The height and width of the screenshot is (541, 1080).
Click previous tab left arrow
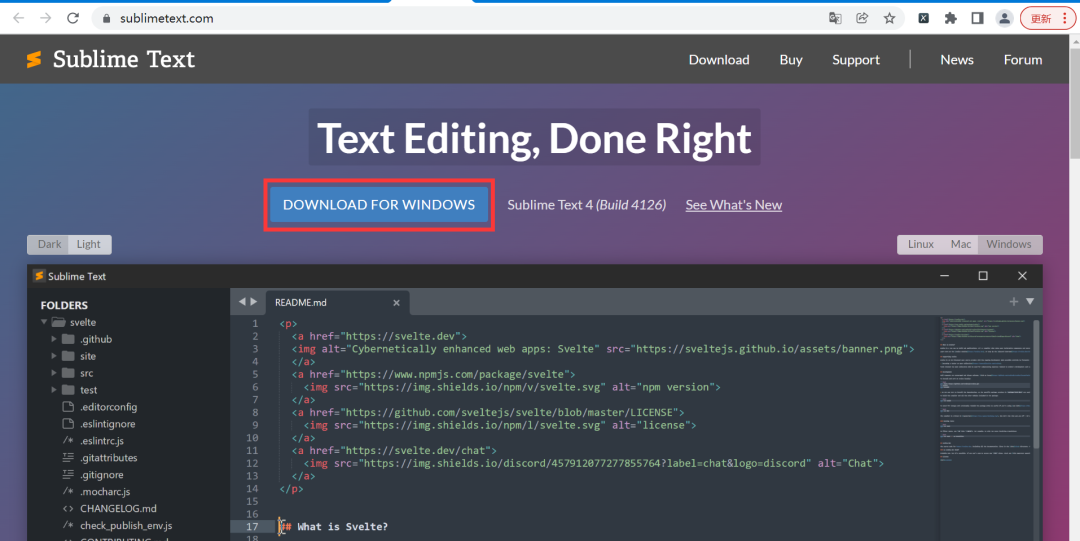coord(242,302)
